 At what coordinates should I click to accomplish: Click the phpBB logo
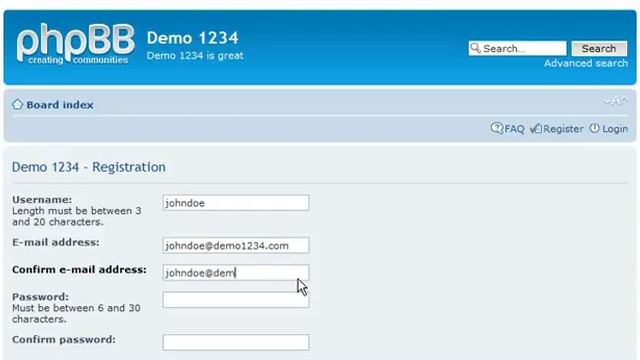tap(76, 44)
